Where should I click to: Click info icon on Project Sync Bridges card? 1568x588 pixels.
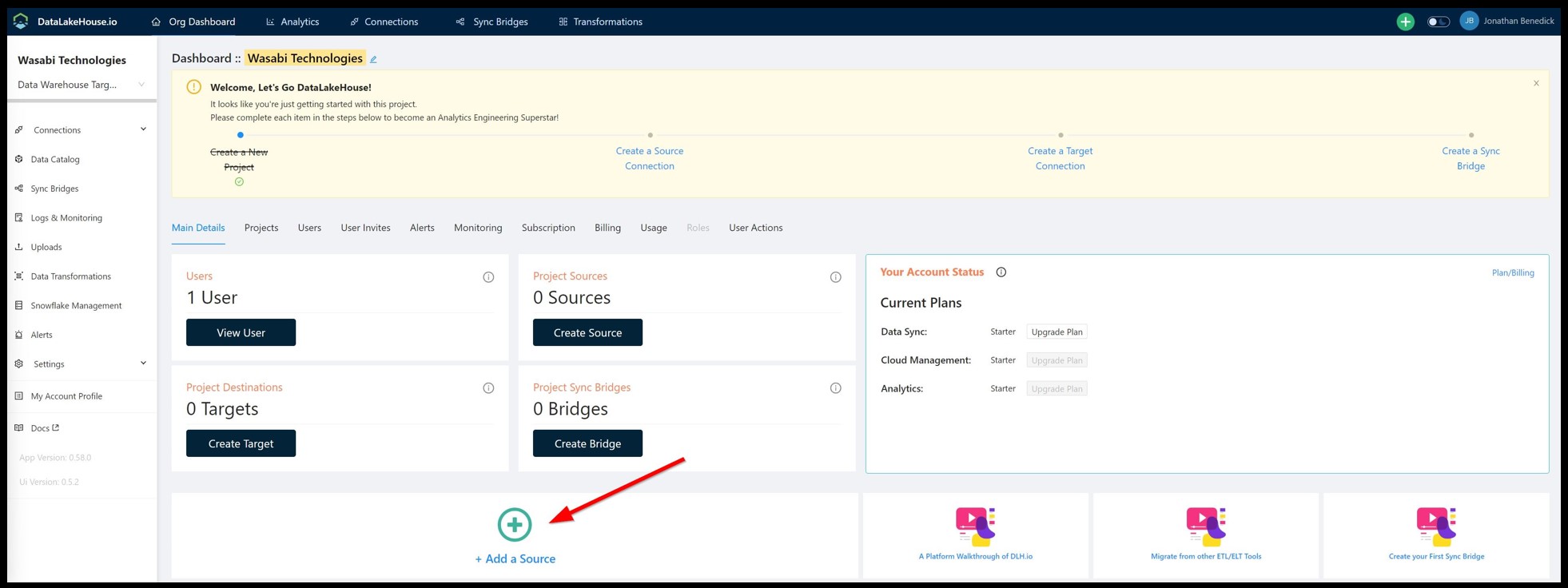(835, 388)
